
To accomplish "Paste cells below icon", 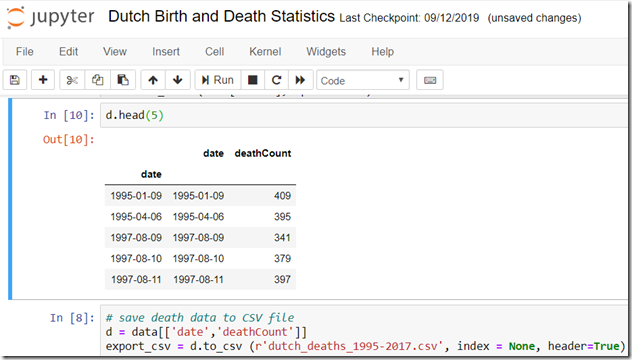I will click(x=123, y=80).
